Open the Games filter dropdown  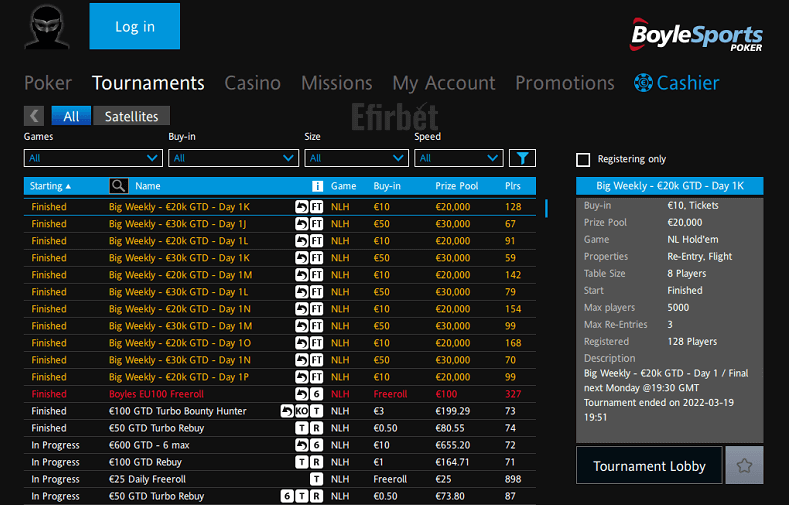(x=93, y=158)
